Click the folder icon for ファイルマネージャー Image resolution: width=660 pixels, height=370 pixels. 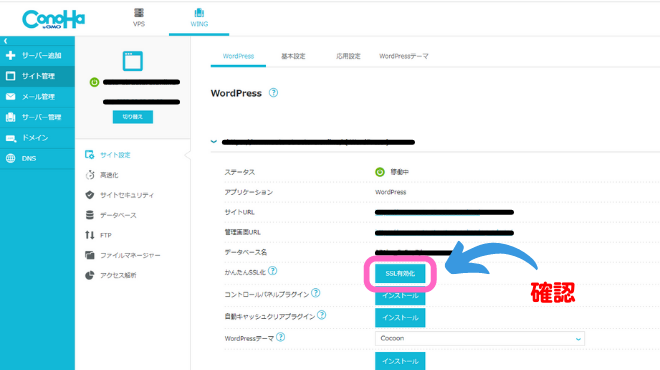(90, 255)
